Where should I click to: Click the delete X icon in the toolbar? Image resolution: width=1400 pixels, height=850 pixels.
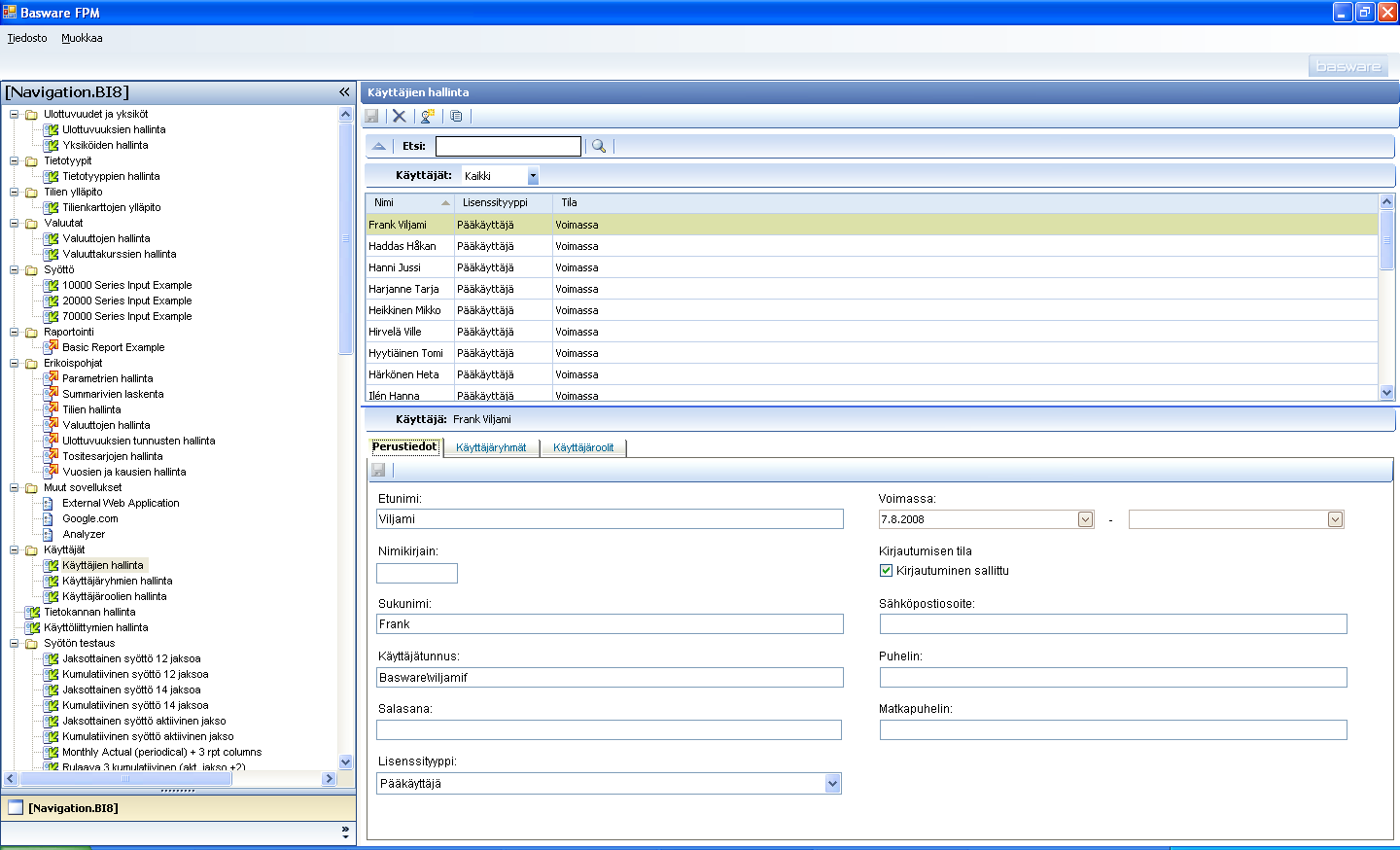[399, 116]
